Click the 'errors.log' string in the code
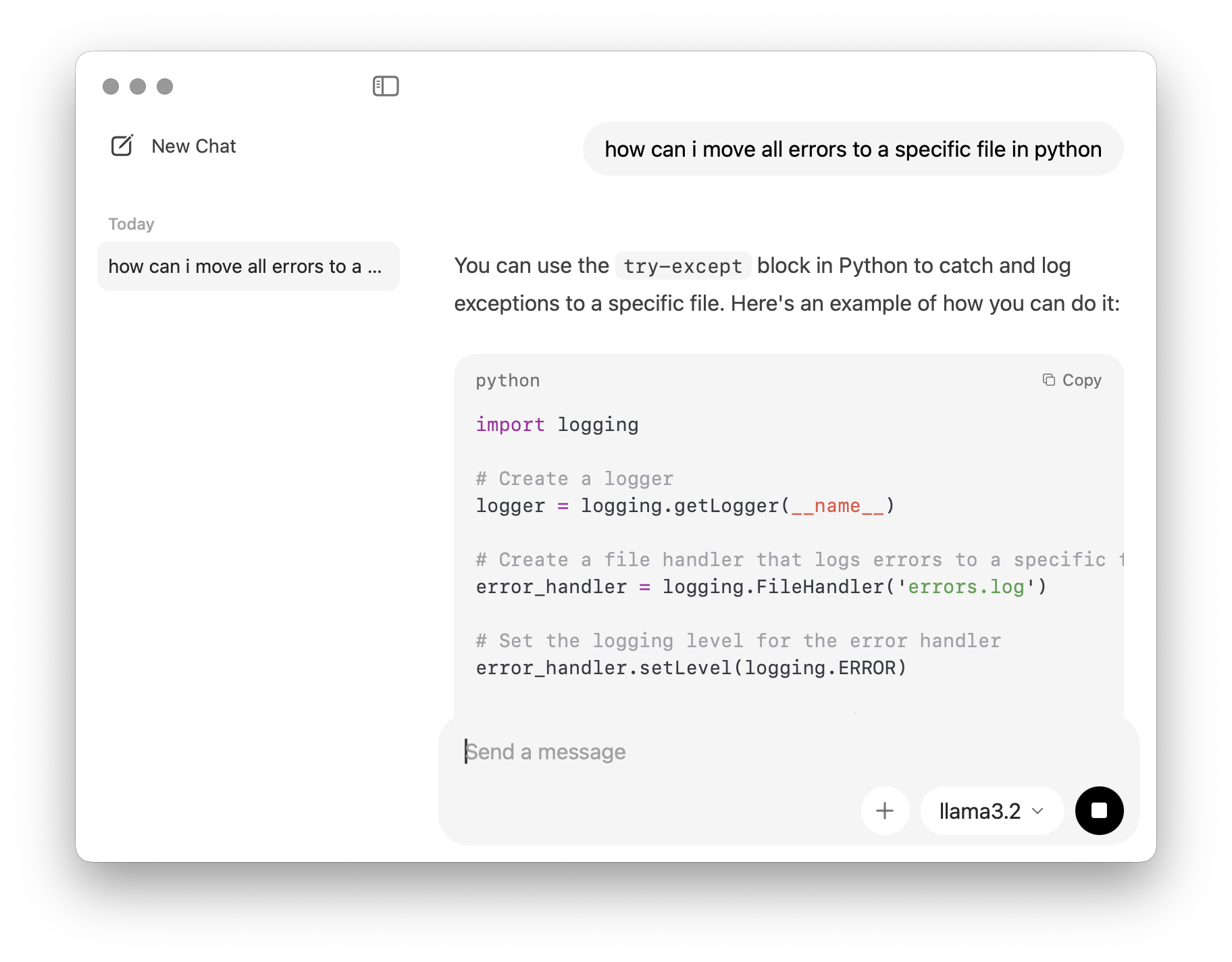This screenshot has width=1232, height=962. 965,587
